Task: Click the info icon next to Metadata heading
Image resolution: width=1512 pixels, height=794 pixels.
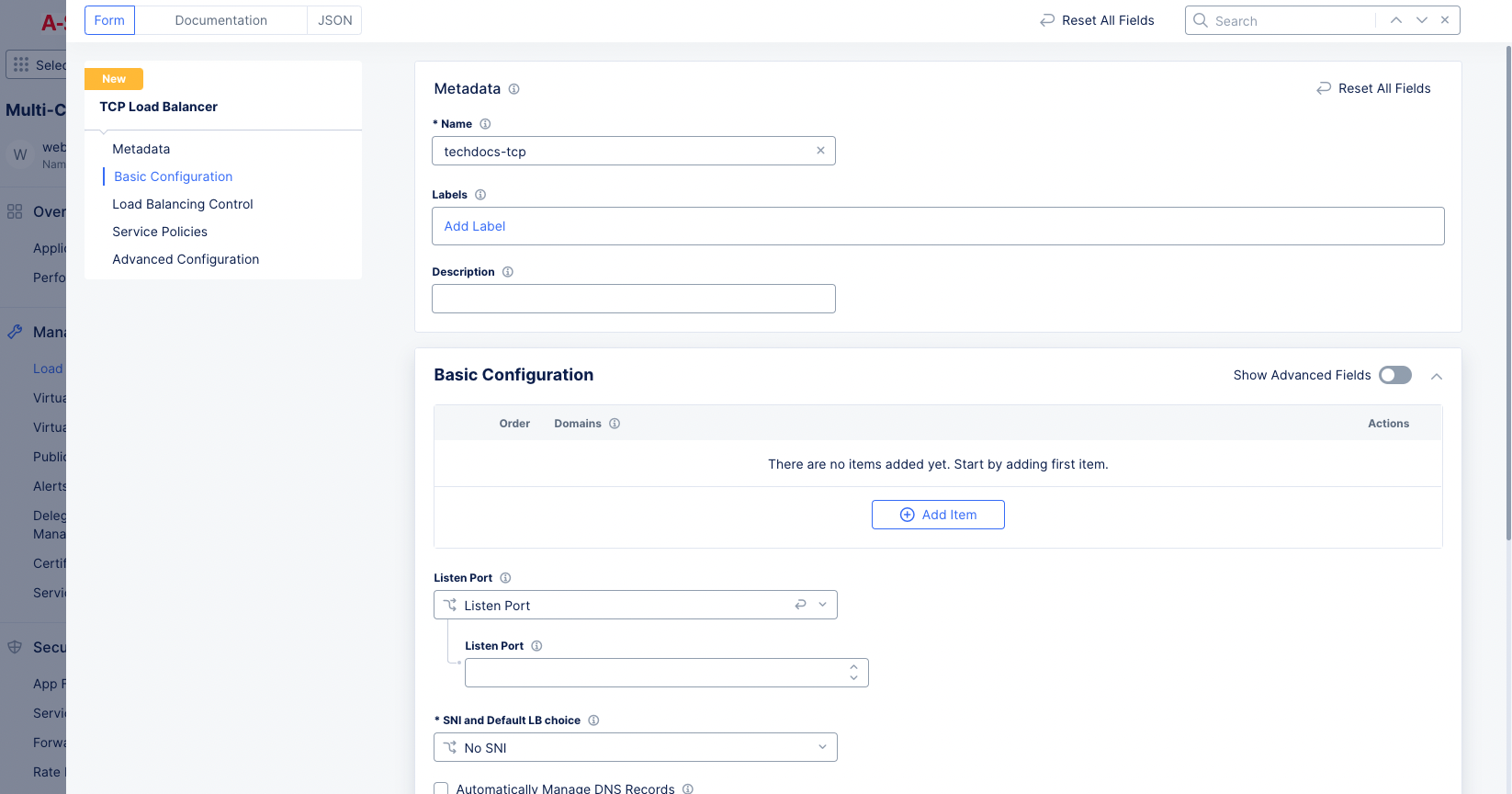Action: click(514, 89)
